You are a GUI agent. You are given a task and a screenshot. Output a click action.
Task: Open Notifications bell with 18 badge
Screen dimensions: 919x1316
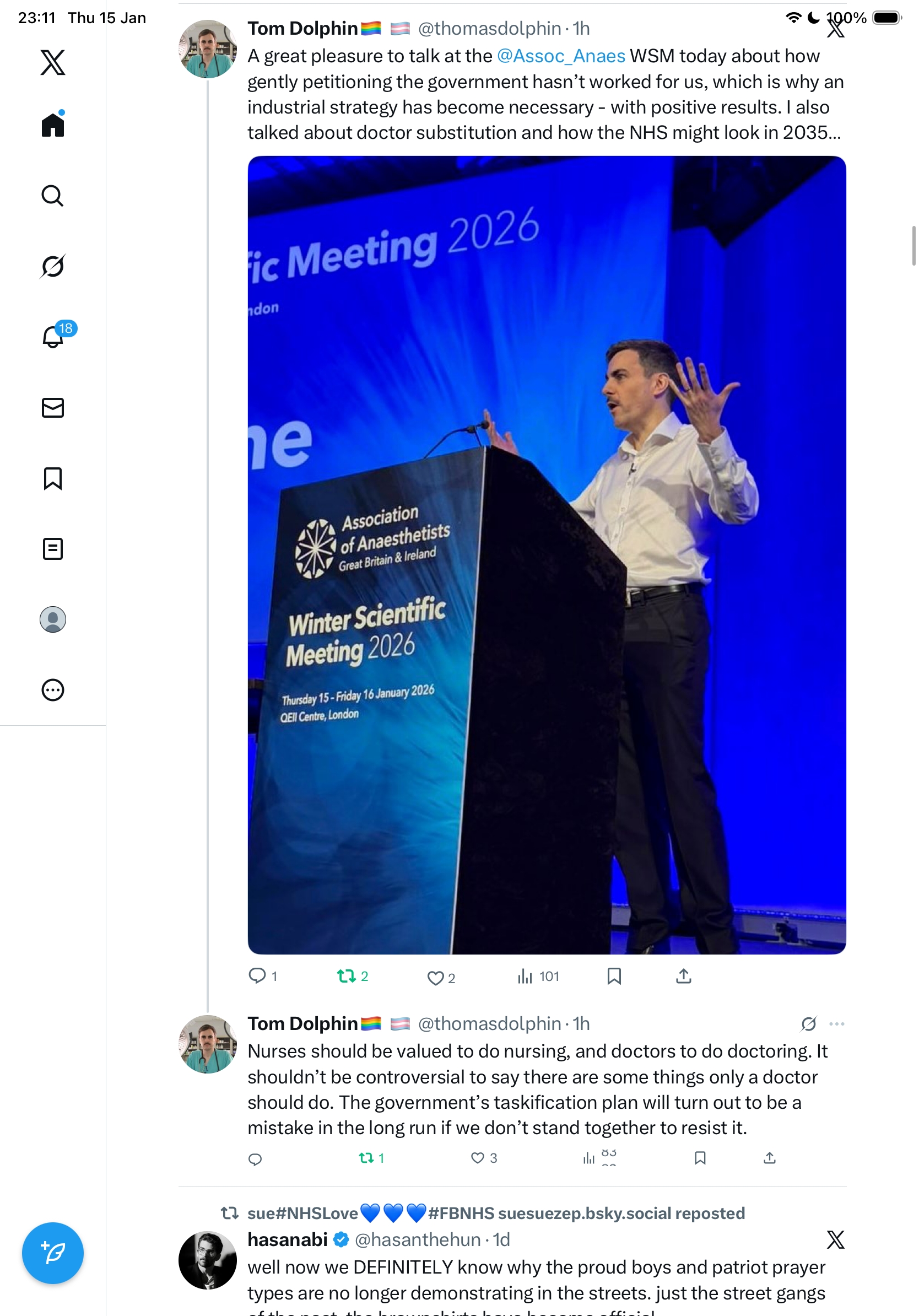(53, 336)
